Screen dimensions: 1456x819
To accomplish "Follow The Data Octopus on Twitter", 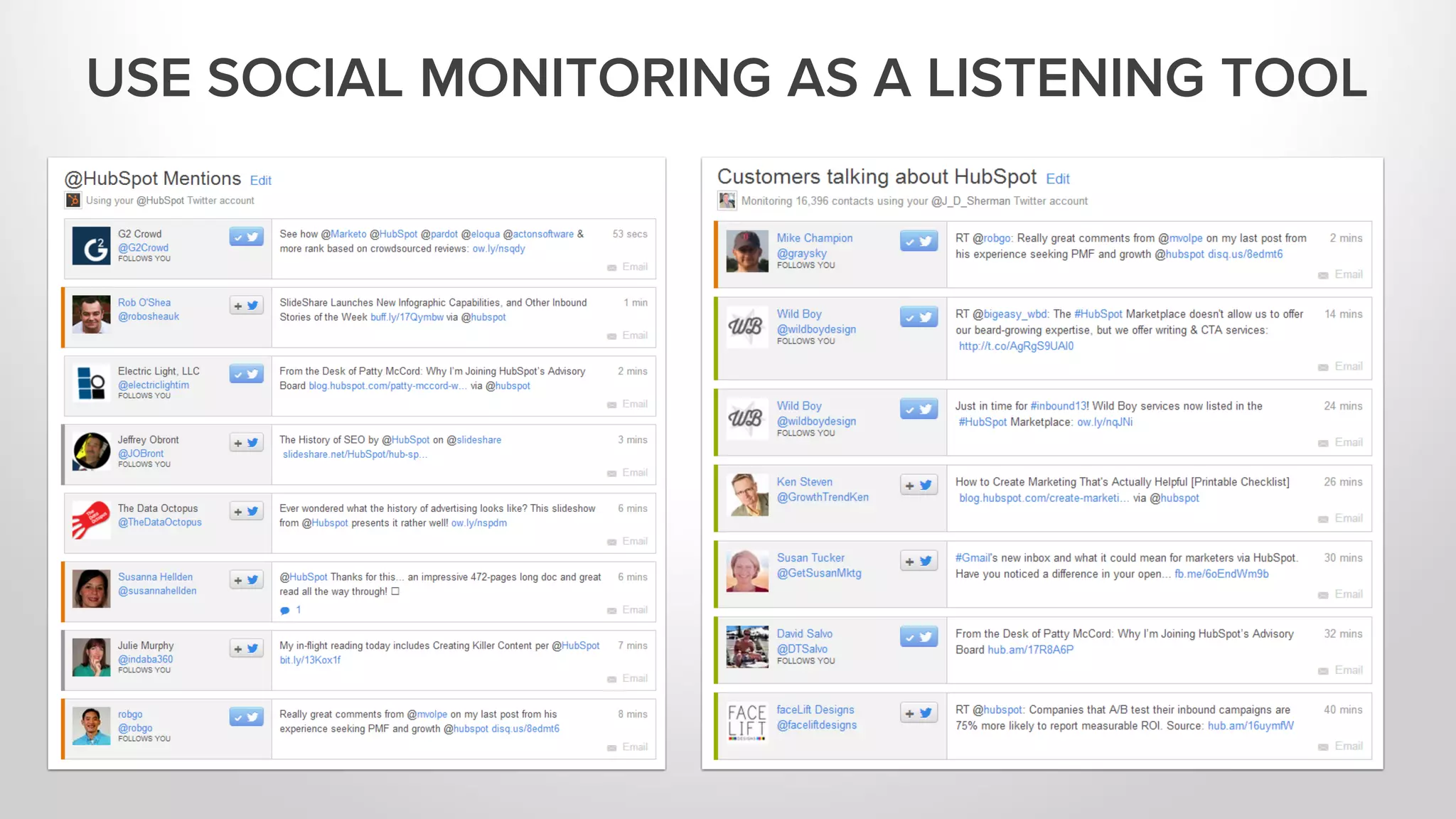I will (246, 511).
